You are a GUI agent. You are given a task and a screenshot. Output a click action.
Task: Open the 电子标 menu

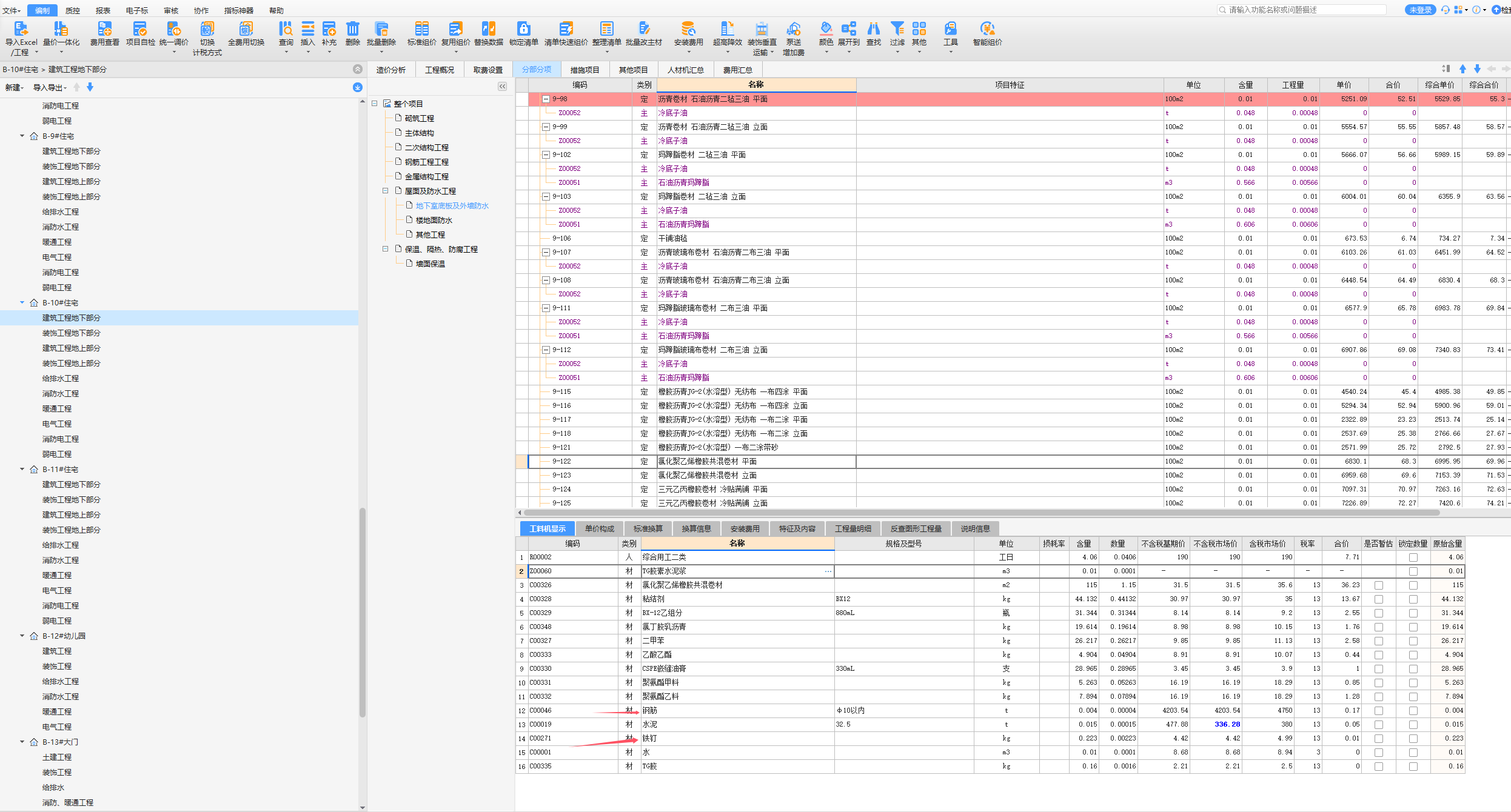click(x=137, y=10)
